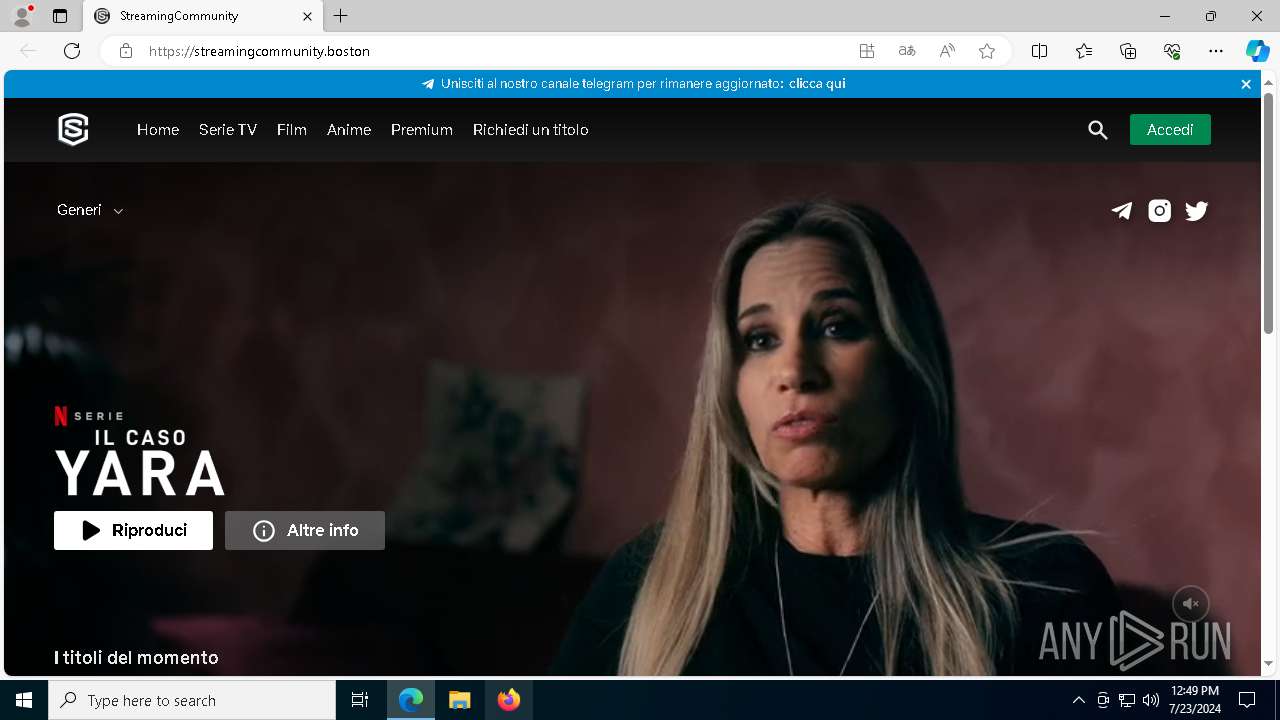Open File Explorer from taskbar
The image size is (1280, 720).
pos(459,700)
